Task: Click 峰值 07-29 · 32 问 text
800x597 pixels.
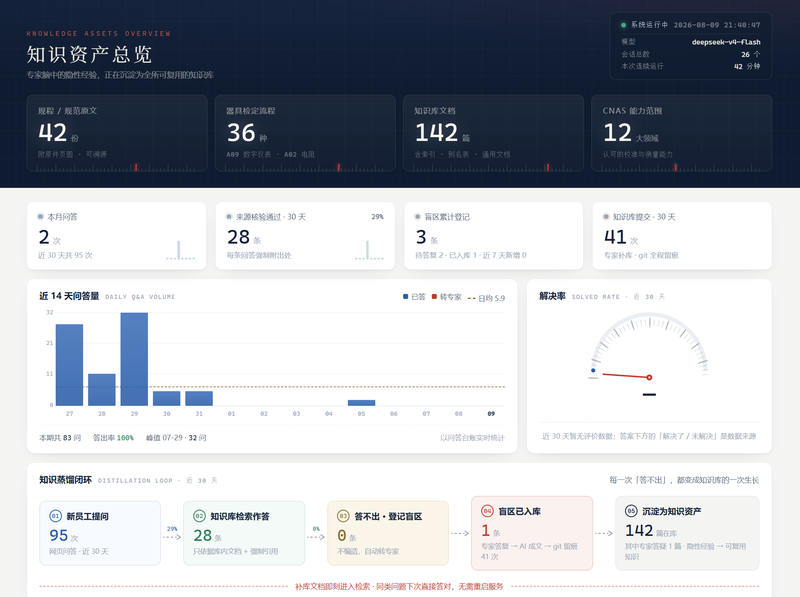Action: tap(176, 438)
